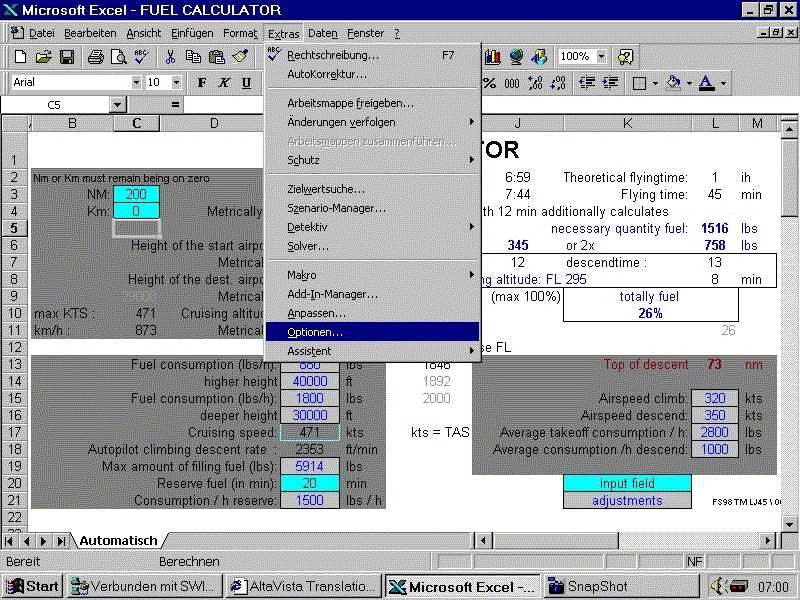This screenshot has height=600, width=800.
Task: Click the Airspeed climb cell showing 320
Action: [x=714, y=398]
